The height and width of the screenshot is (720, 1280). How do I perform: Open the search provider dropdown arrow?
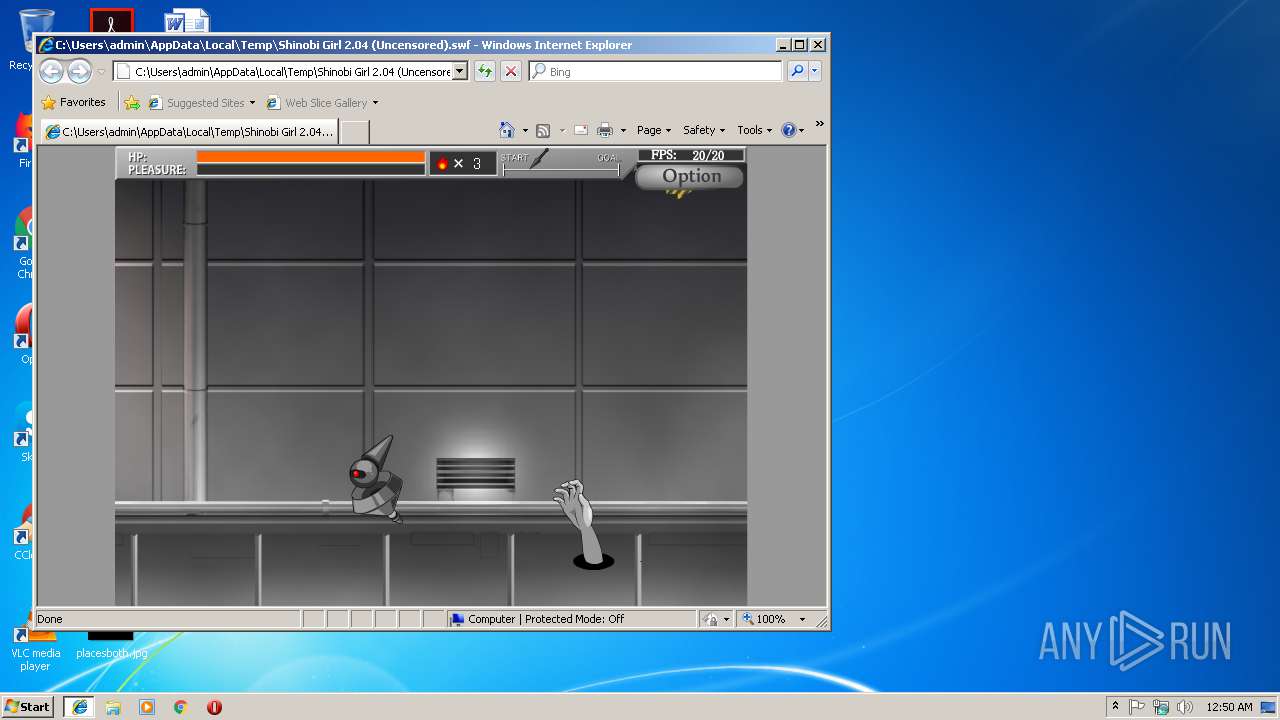tap(815, 71)
